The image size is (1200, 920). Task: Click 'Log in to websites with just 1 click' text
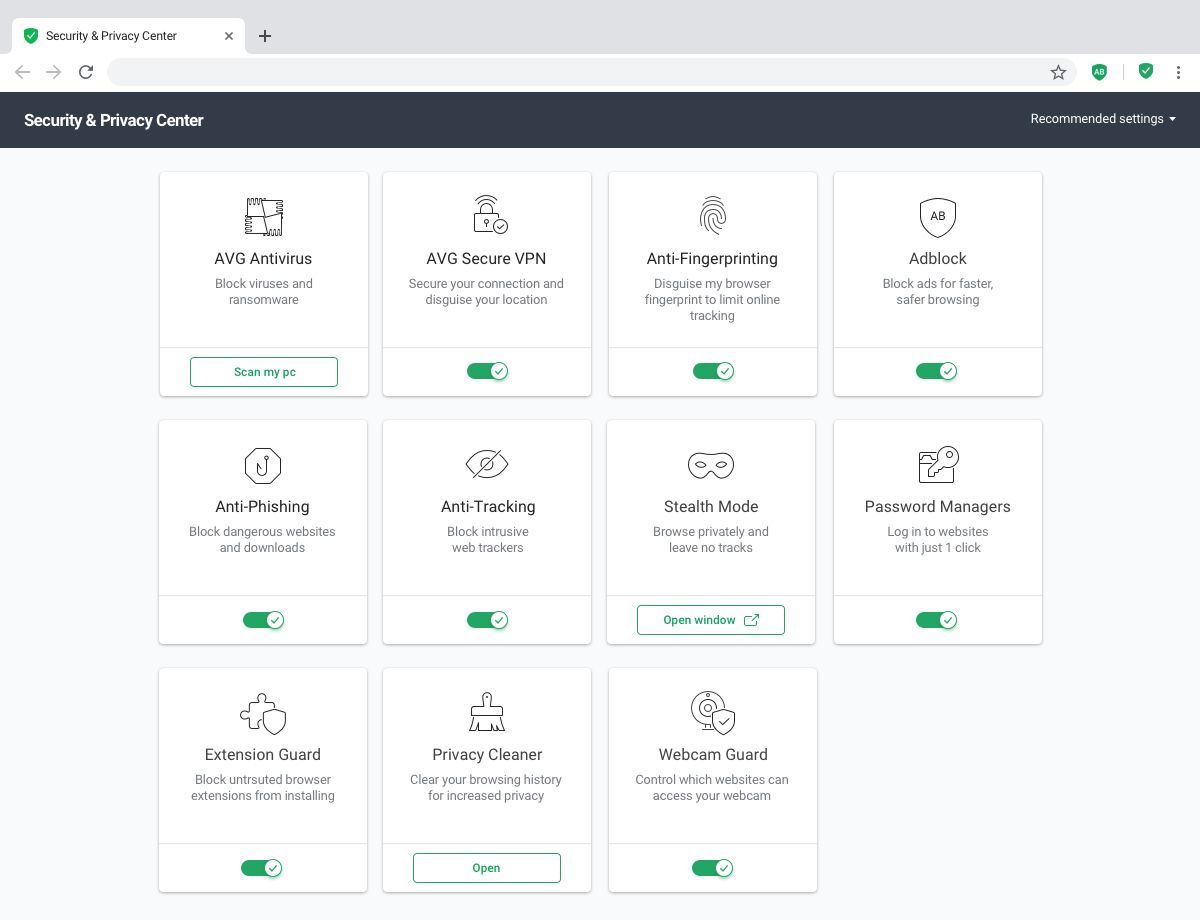[938, 540]
